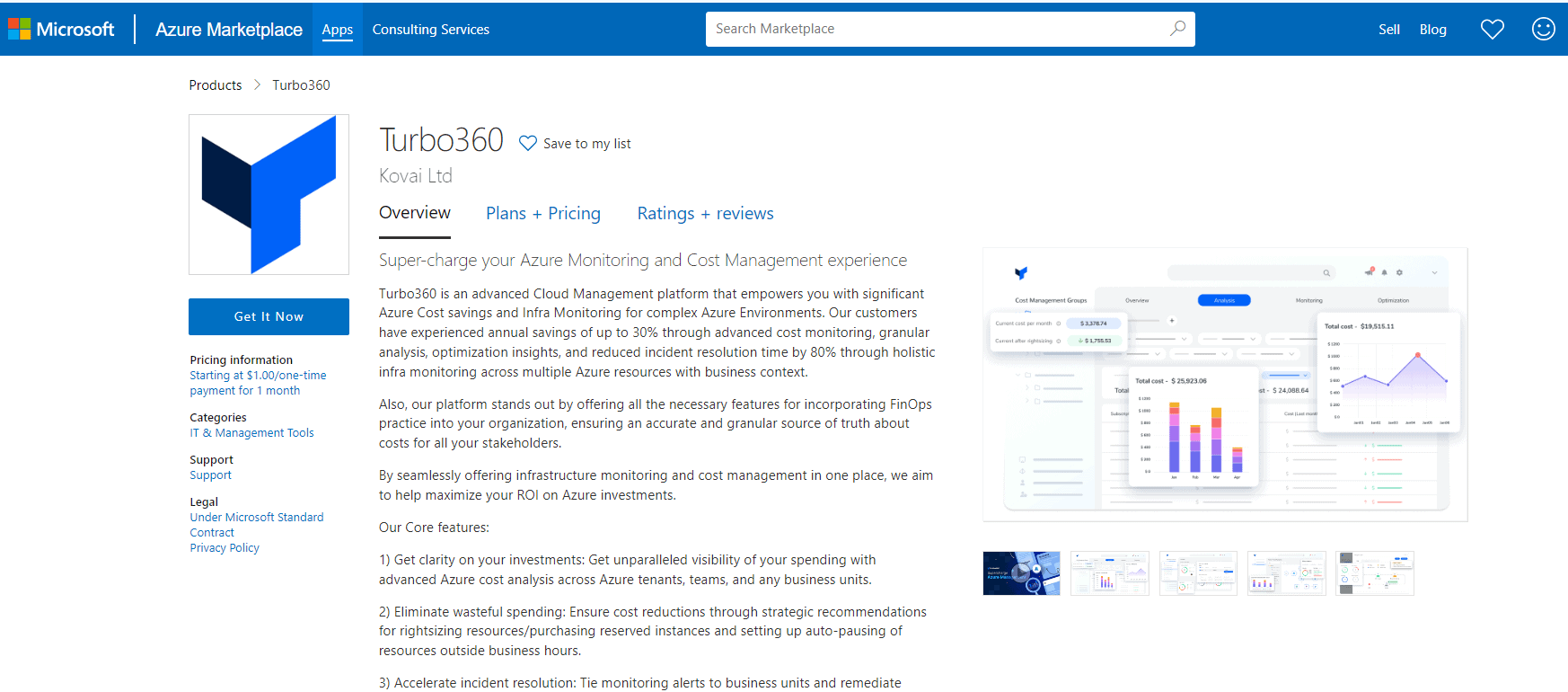1568x692 pixels.
Task: Select the third screenshot thumbnail
Action: coord(1198,573)
